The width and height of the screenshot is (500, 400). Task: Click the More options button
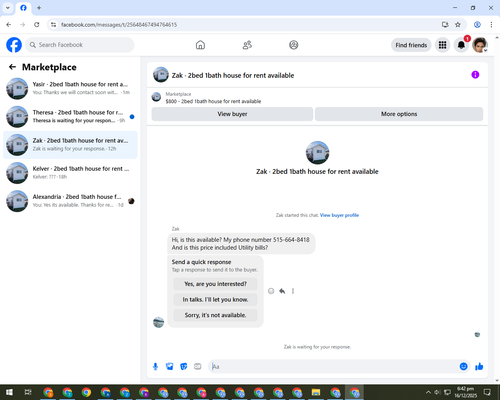(x=399, y=114)
